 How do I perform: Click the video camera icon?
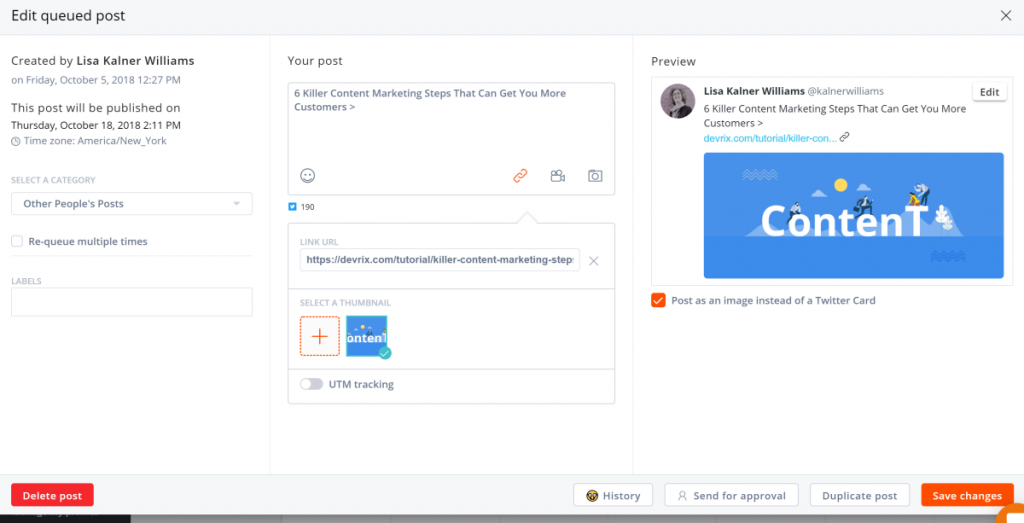[x=558, y=176]
